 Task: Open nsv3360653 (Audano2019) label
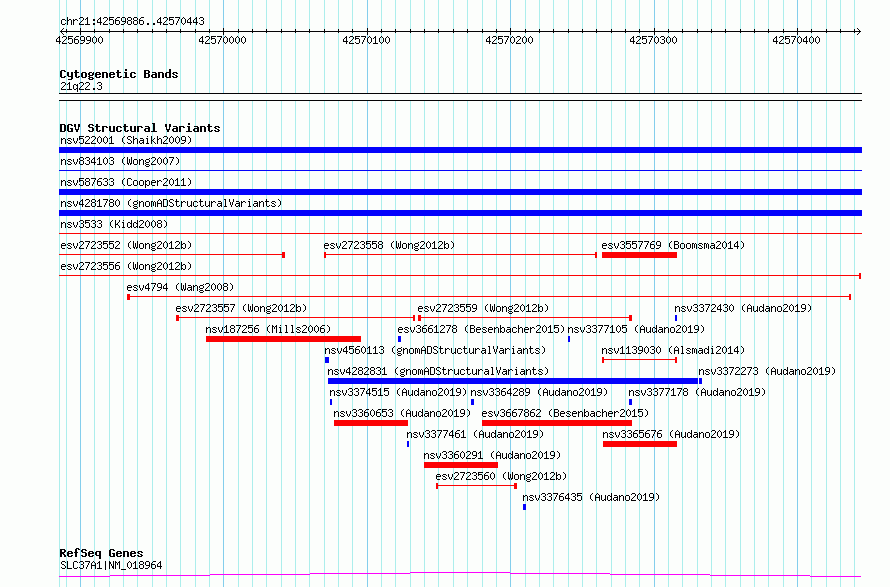tap(402, 413)
